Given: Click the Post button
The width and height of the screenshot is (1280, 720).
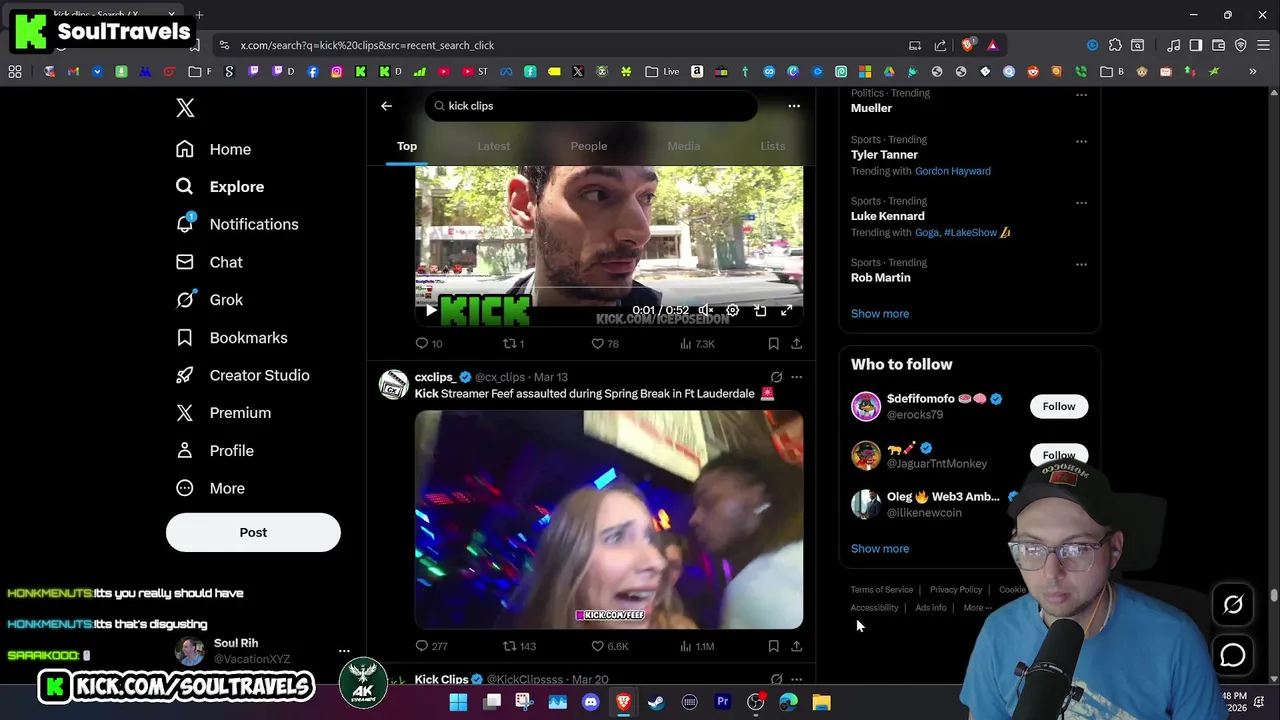Looking at the screenshot, I should click(253, 532).
